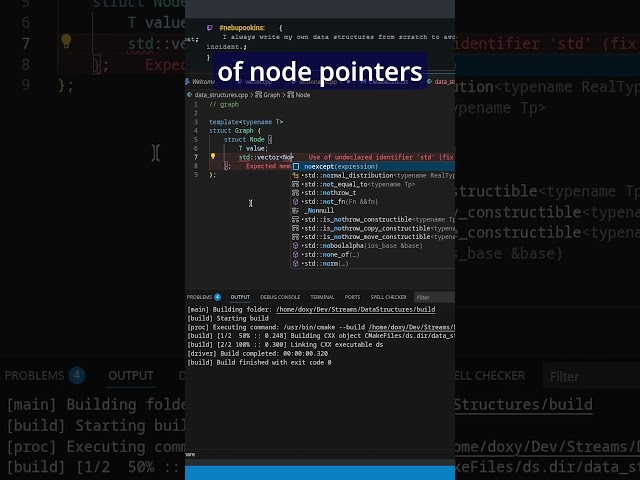Click the C++ file icon in the breadcrumb bar
The height and width of the screenshot is (480, 640).
[190, 95]
